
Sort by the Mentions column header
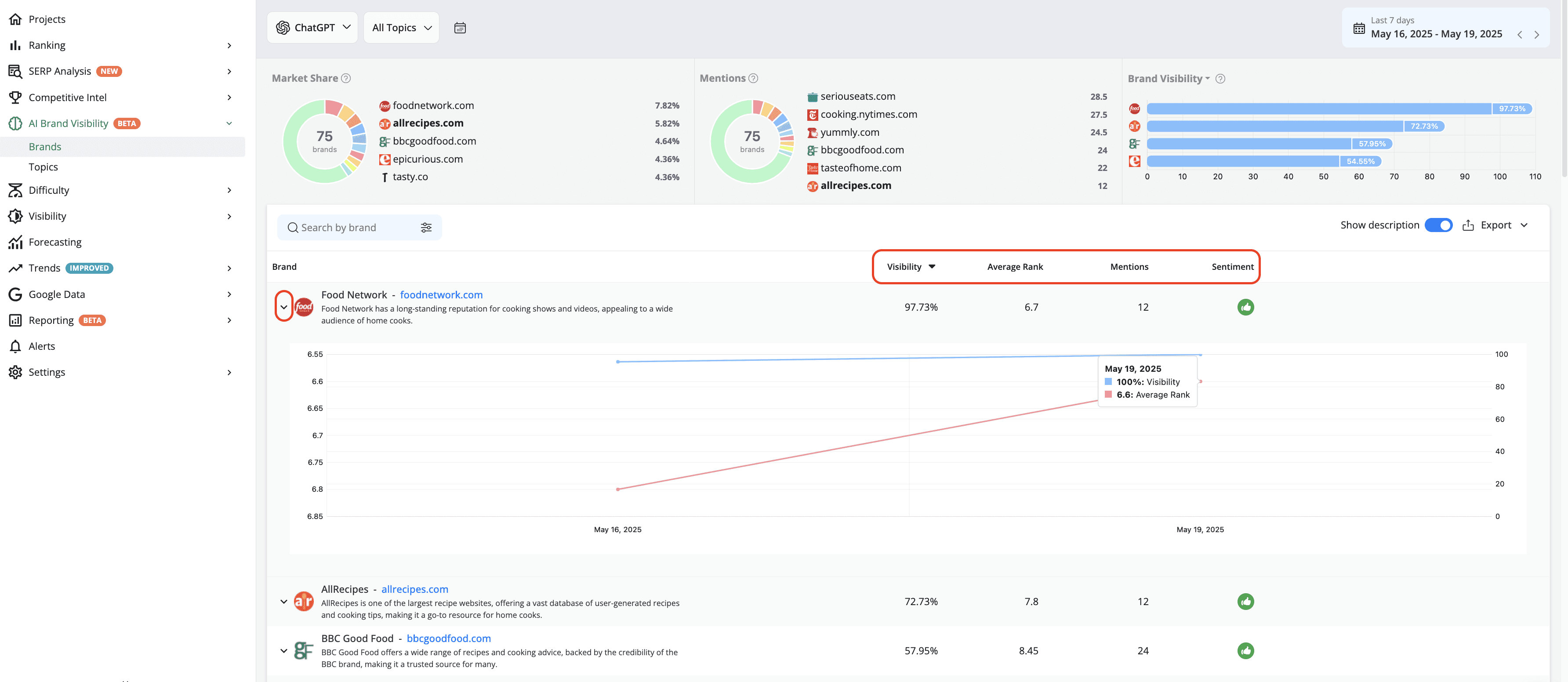1129,266
